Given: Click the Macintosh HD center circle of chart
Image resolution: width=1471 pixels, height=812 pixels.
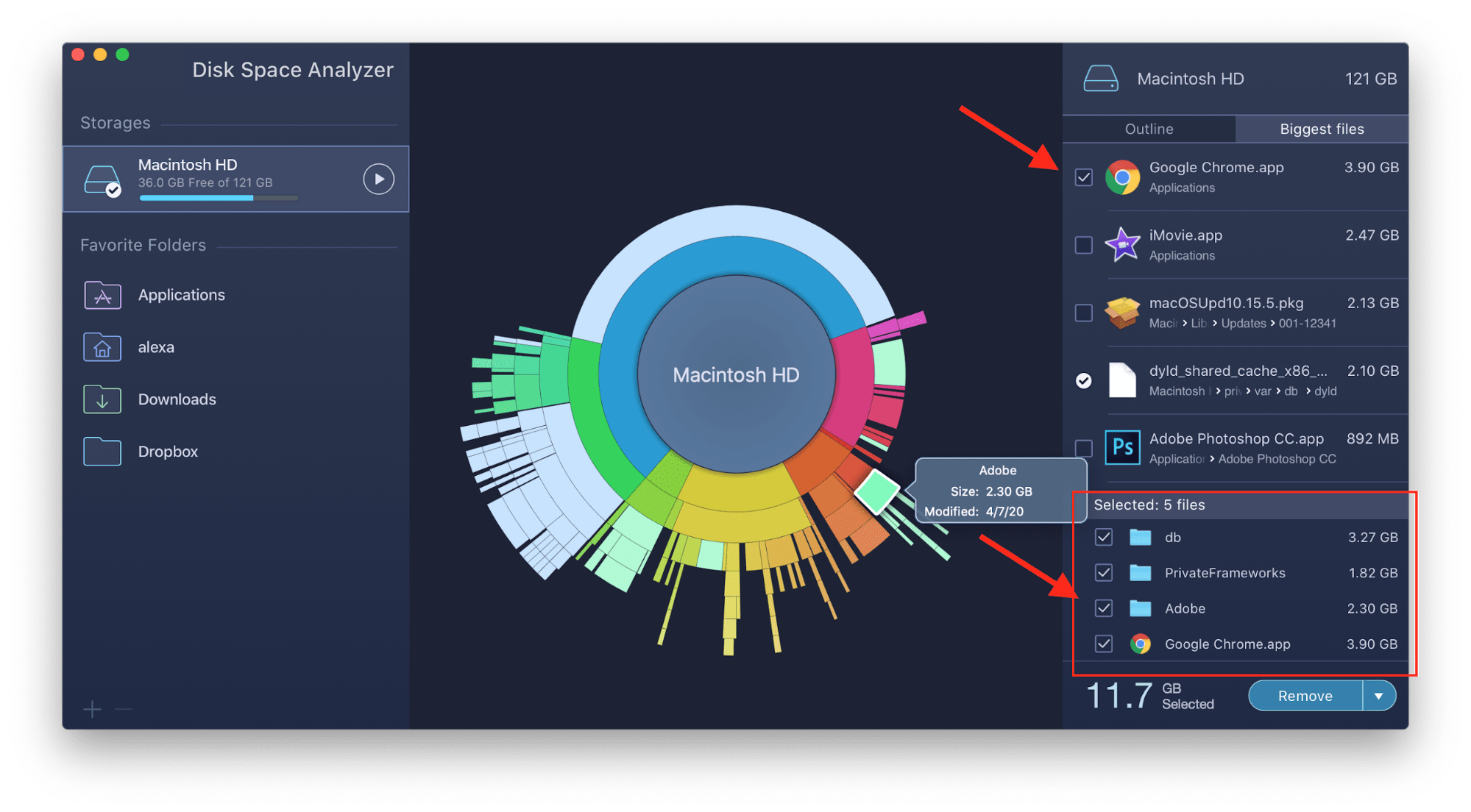Looking at the screenshot, I should point(736,374).
